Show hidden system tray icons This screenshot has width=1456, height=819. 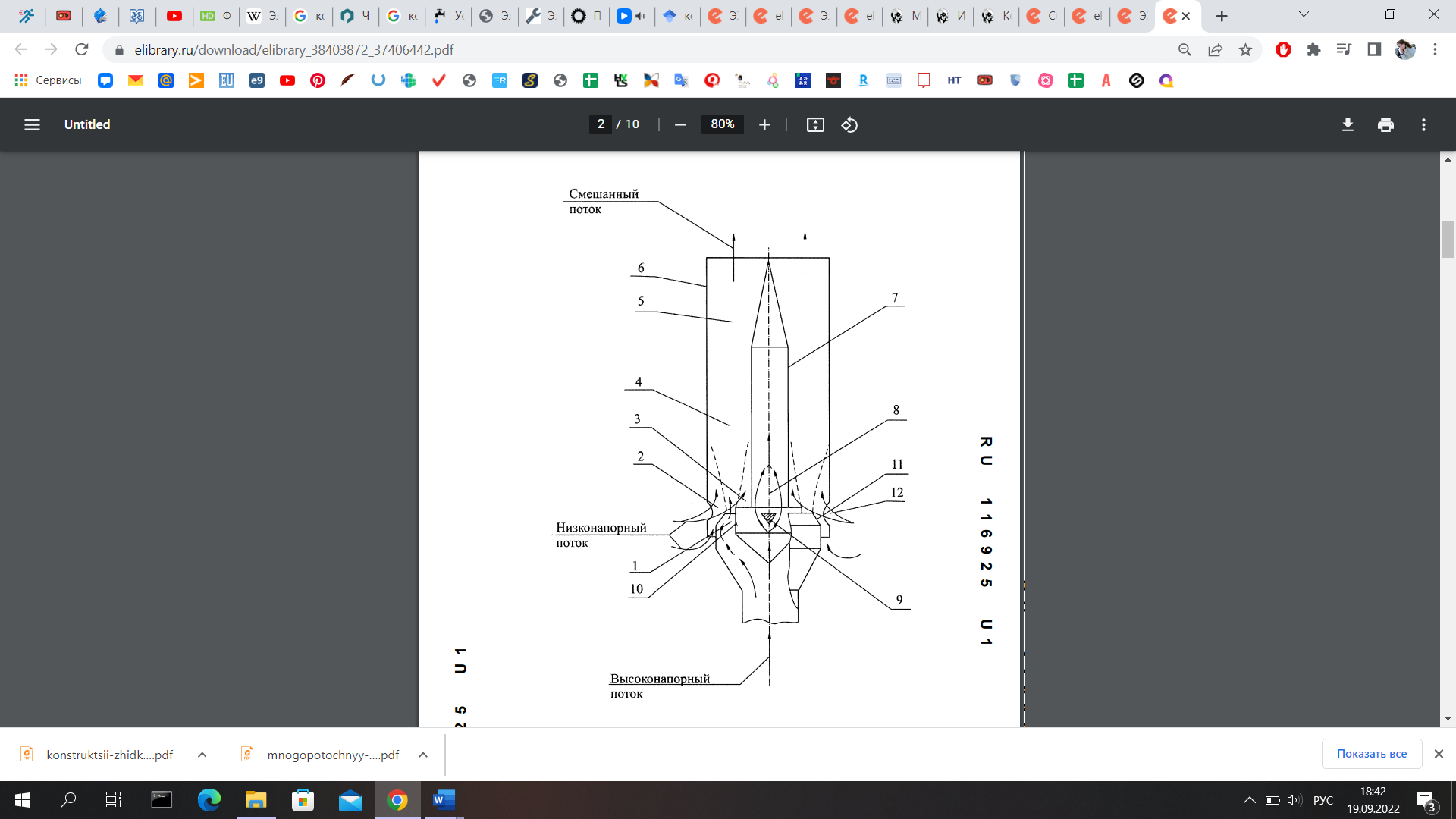pyautogui.click(x=1249, y=800)
